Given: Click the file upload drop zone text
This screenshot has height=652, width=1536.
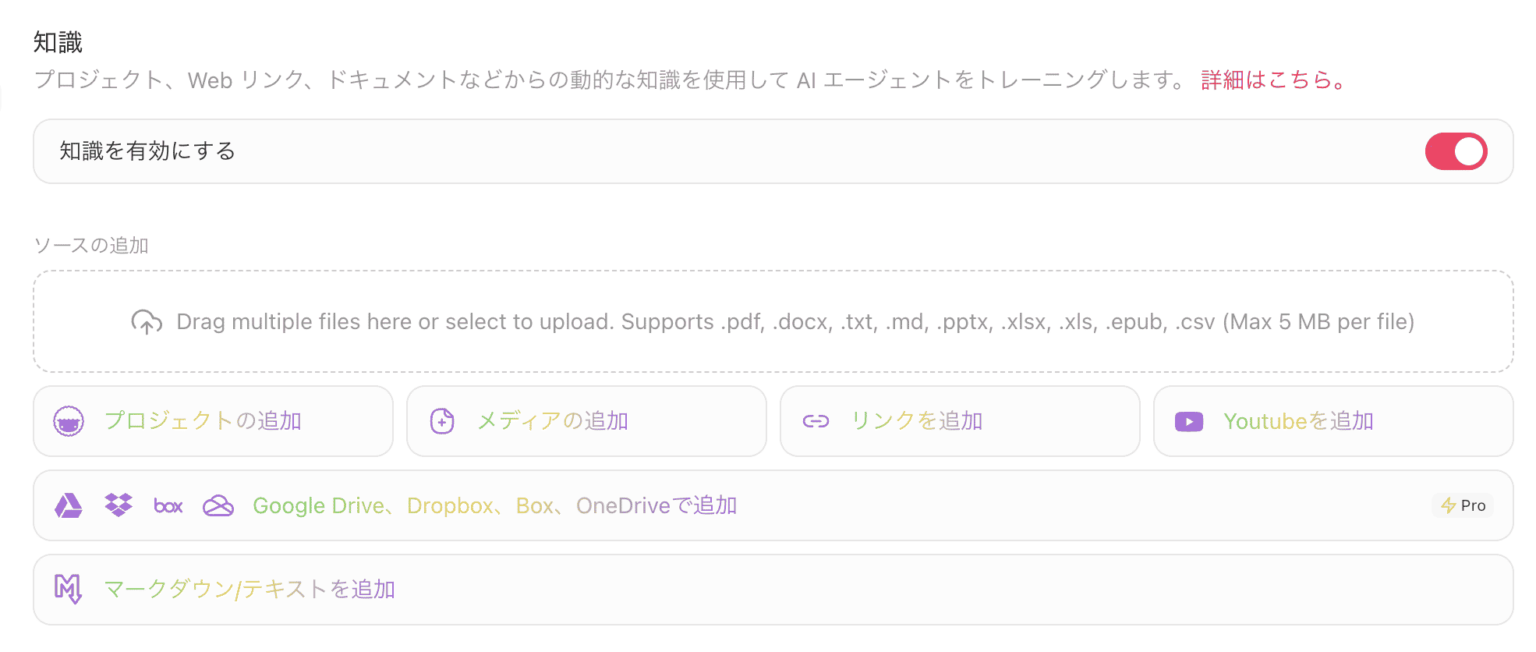Looking at the screenshot, I should pyautogui.click(x=795, y=322).
